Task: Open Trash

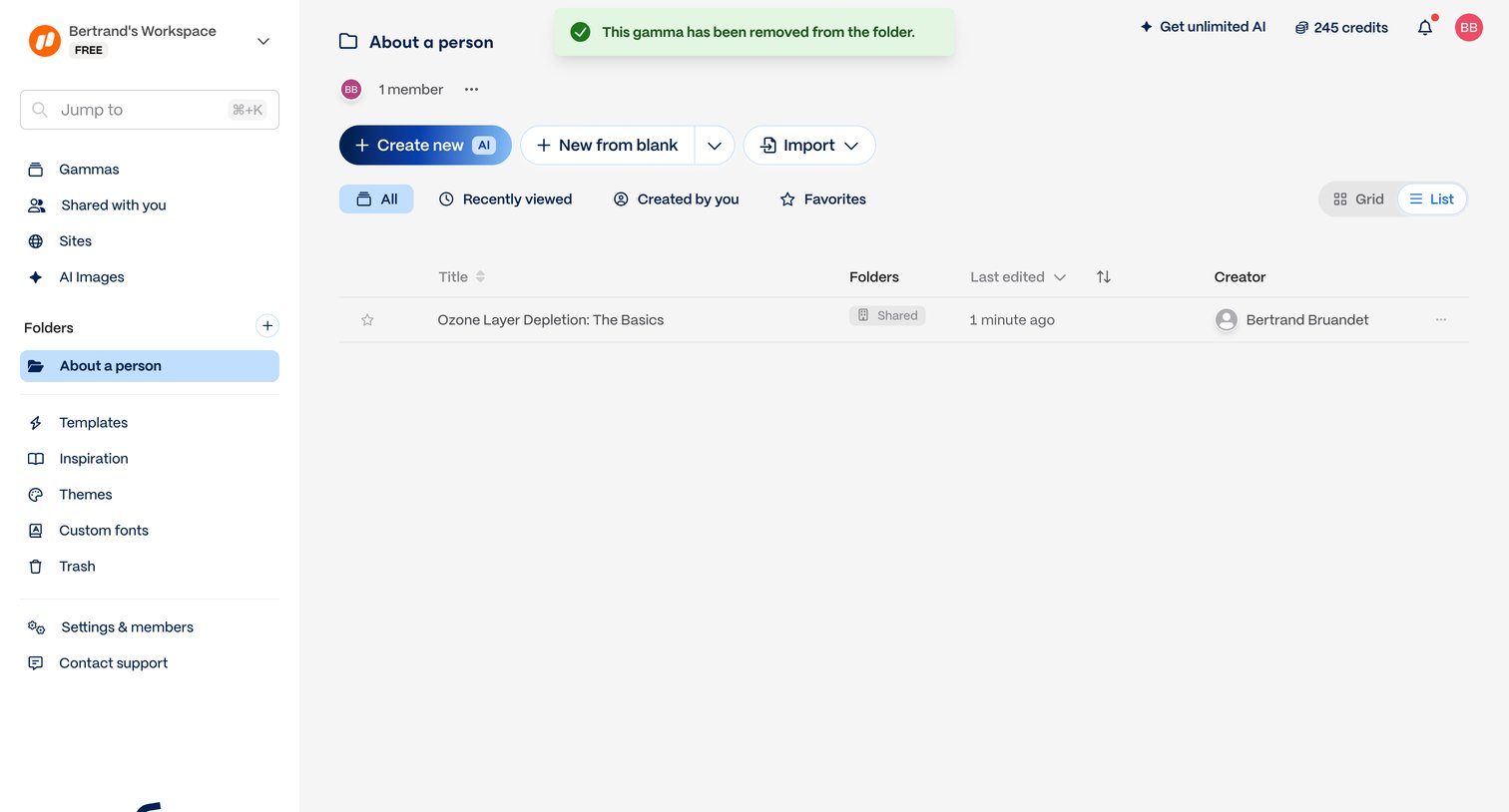Action: tap(77, 567)
